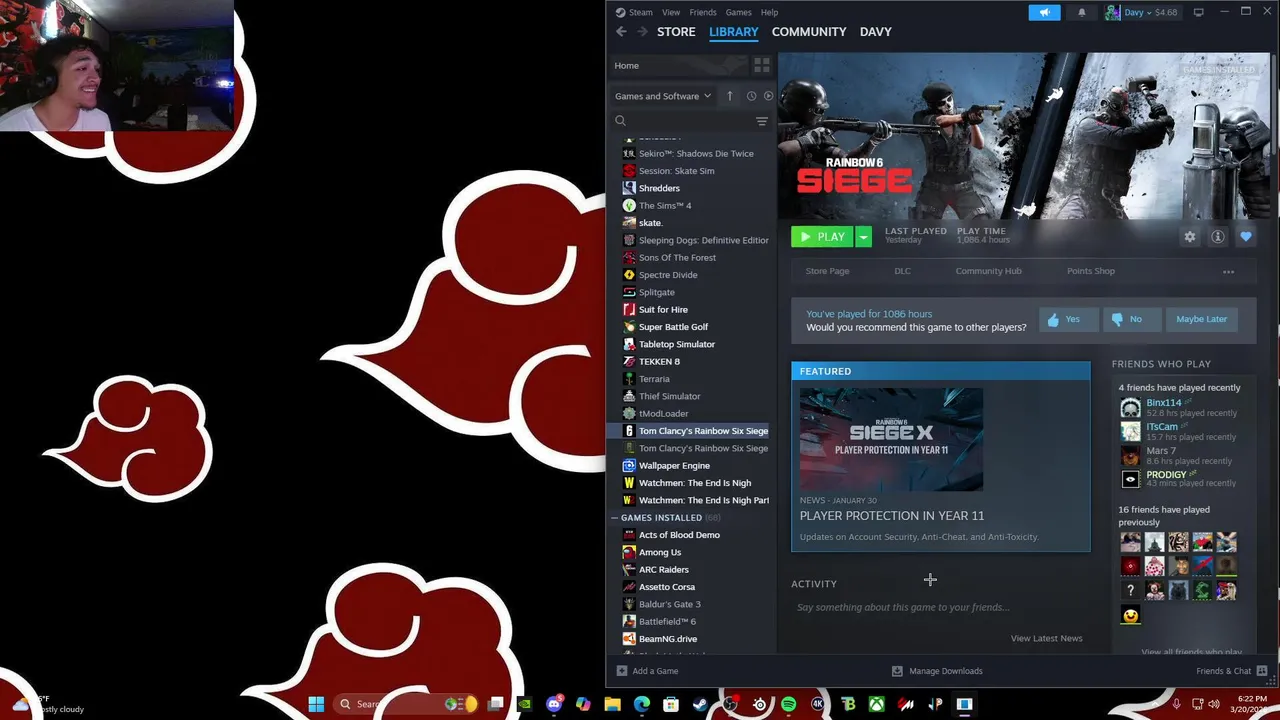1280x720 pixels.
Task: Open the Games menu
Action: [738, 12]
